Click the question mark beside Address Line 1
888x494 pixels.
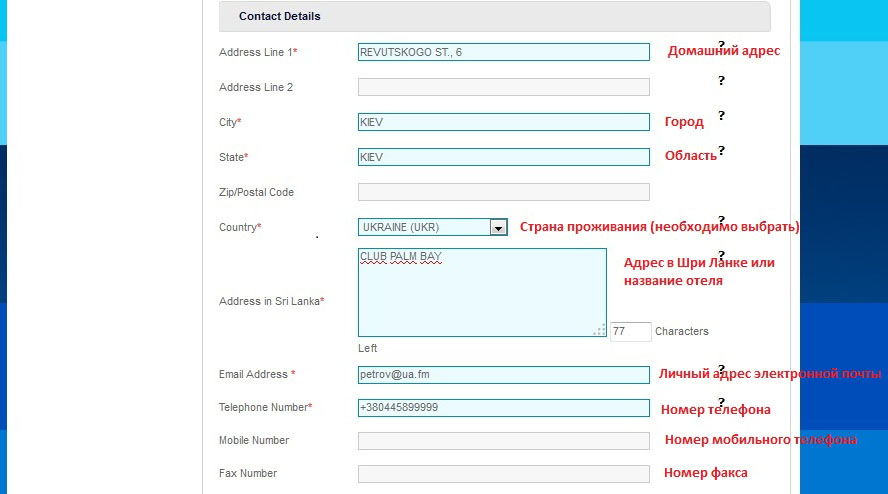click(721, 45)
